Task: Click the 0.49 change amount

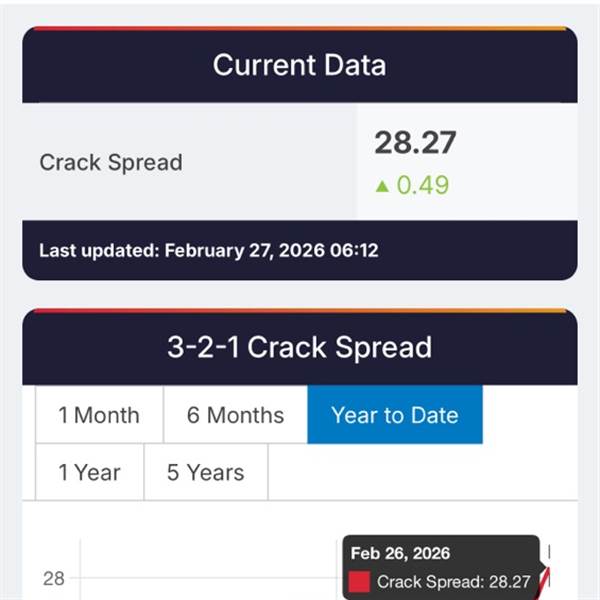Action: click(x=423, y=185)
